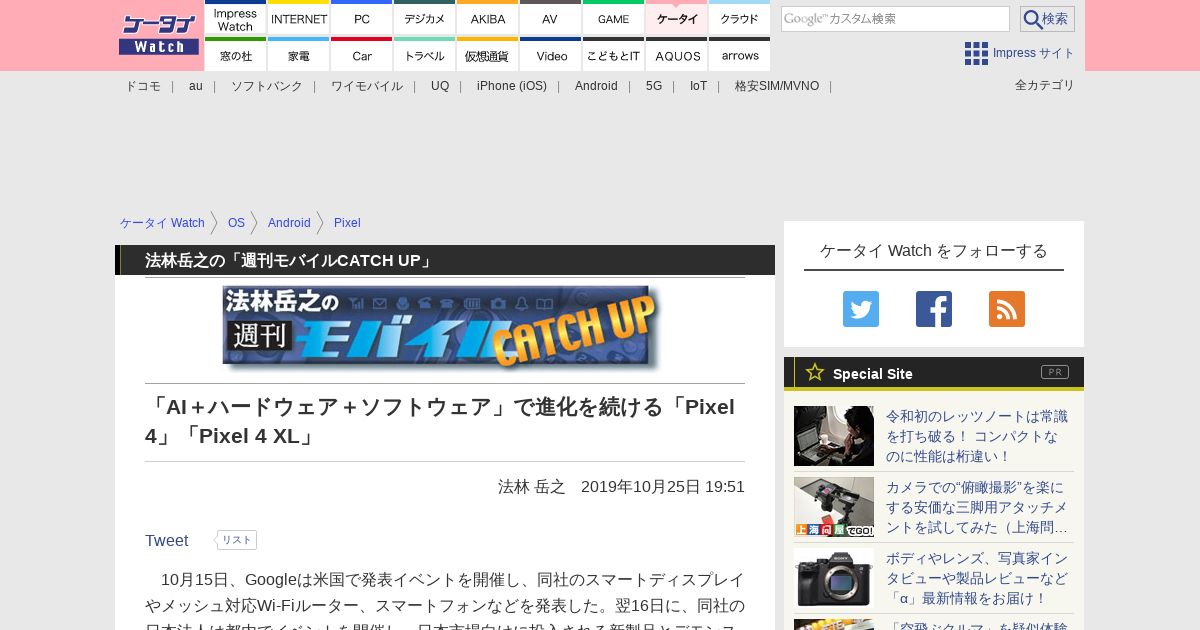Click the PR badge in Special Site

click(1055, 372)
